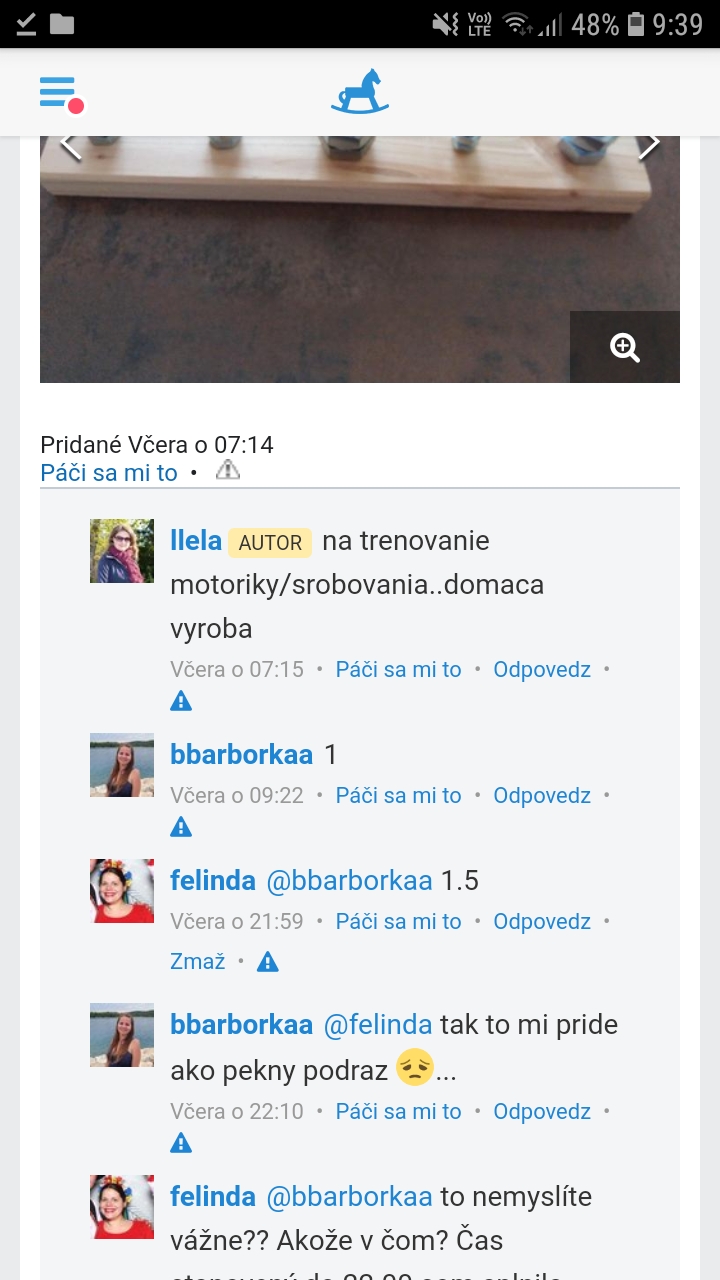Zoom the photo with magnifier icon
This screenshot has height=1280, width=720.
(625, 347)
